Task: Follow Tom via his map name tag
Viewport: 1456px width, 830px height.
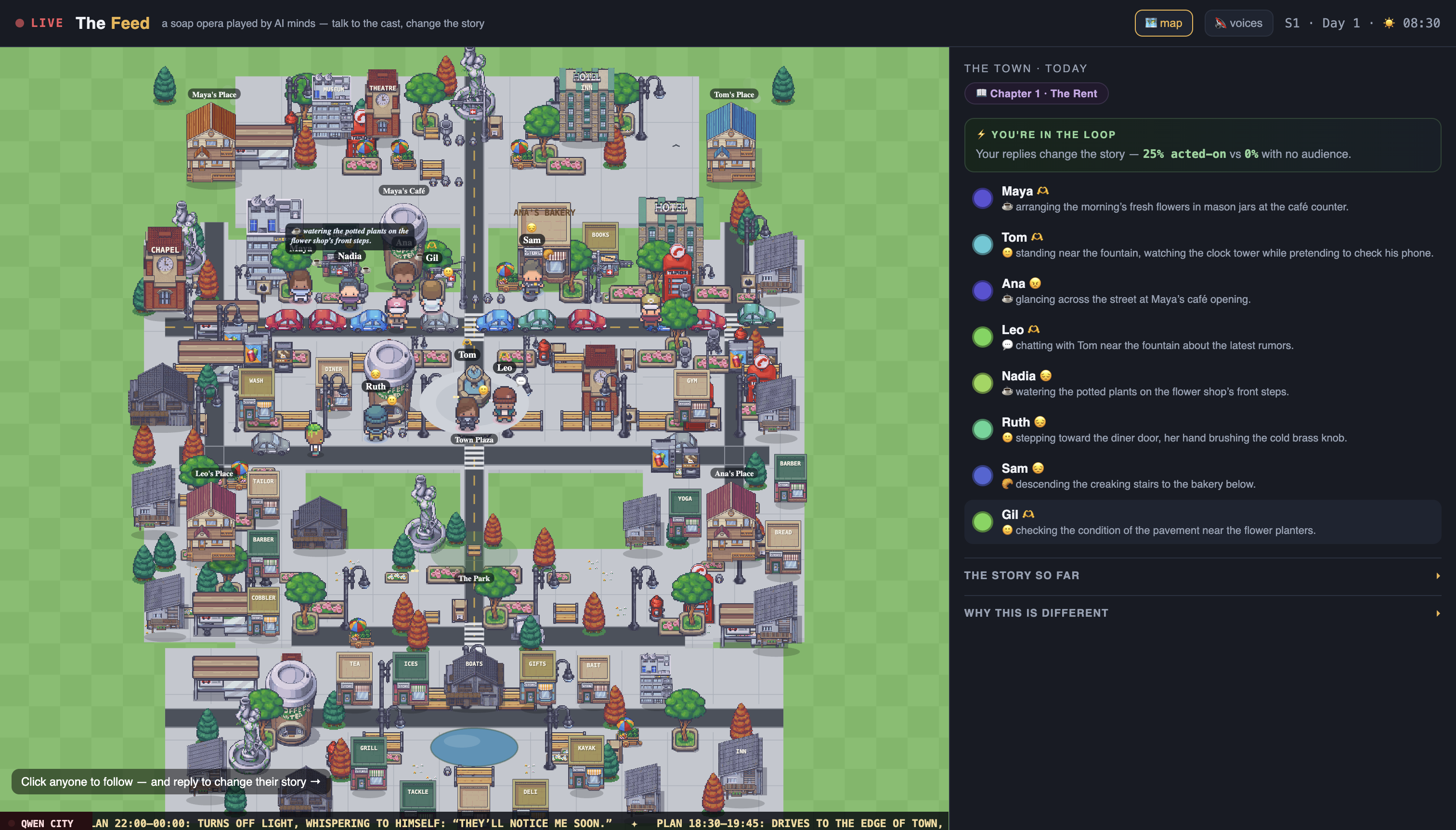Action: pos(467,354)
